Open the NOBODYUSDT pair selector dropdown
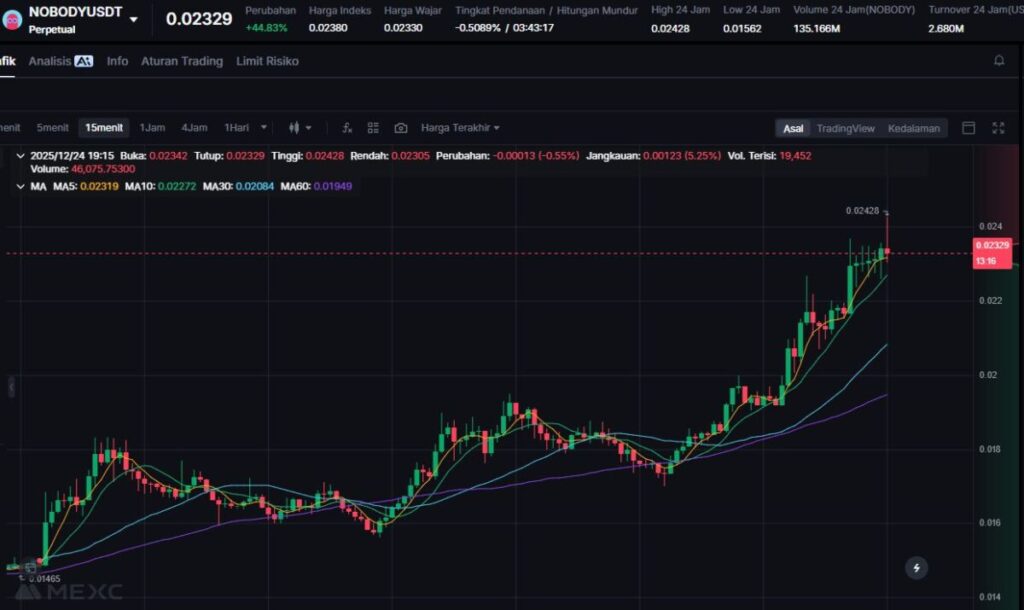This screenshot has width=1024, height=610. [133, 19]
